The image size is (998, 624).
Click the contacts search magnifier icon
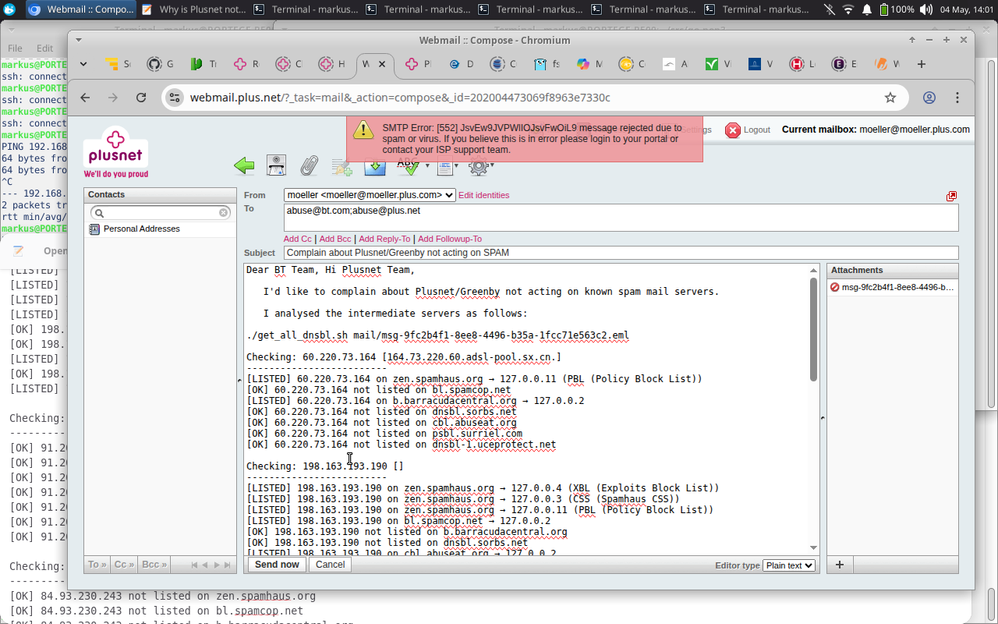99,213
